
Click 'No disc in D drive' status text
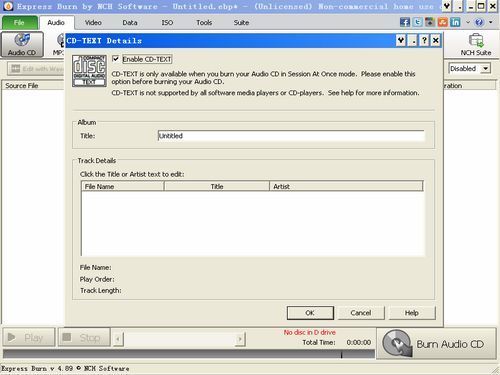pyautogui.click(x=310, y=332)
